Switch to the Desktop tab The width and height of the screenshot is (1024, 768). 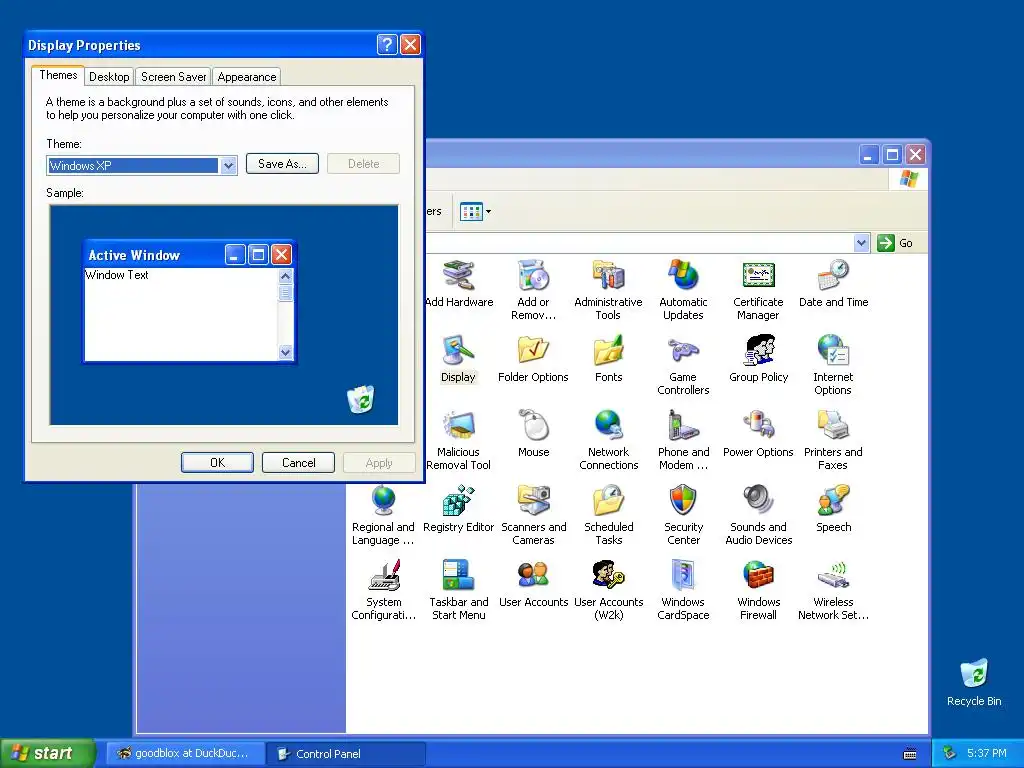pos(109,76)
